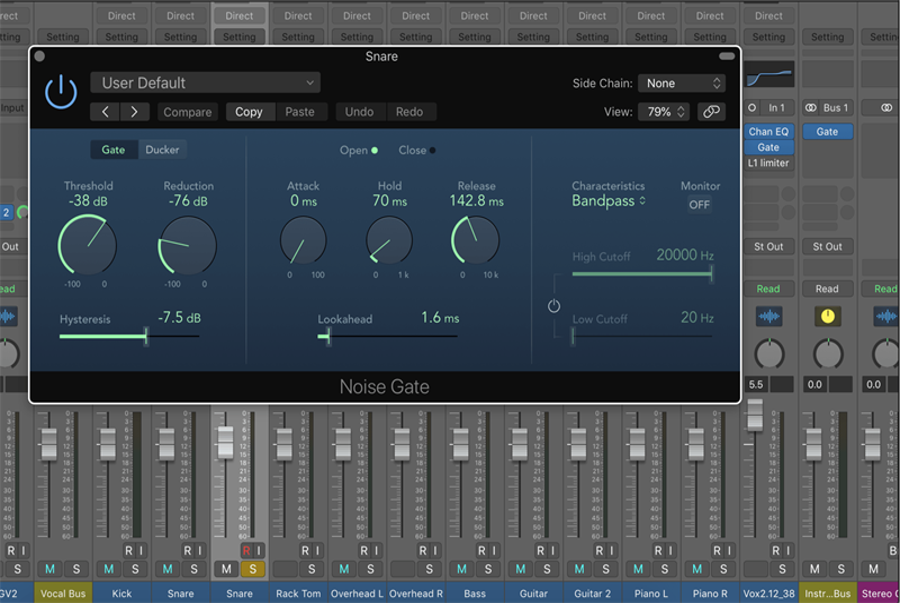Toggle the Monitor OFF switch

tap(699, 204)
